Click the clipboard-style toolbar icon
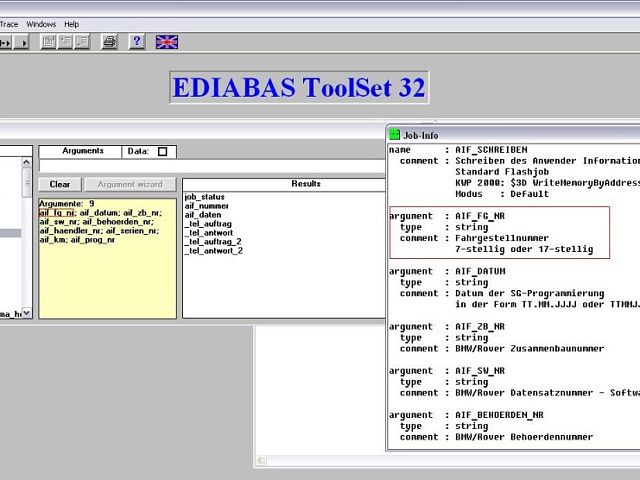640x480 pixels. point(48,42)
